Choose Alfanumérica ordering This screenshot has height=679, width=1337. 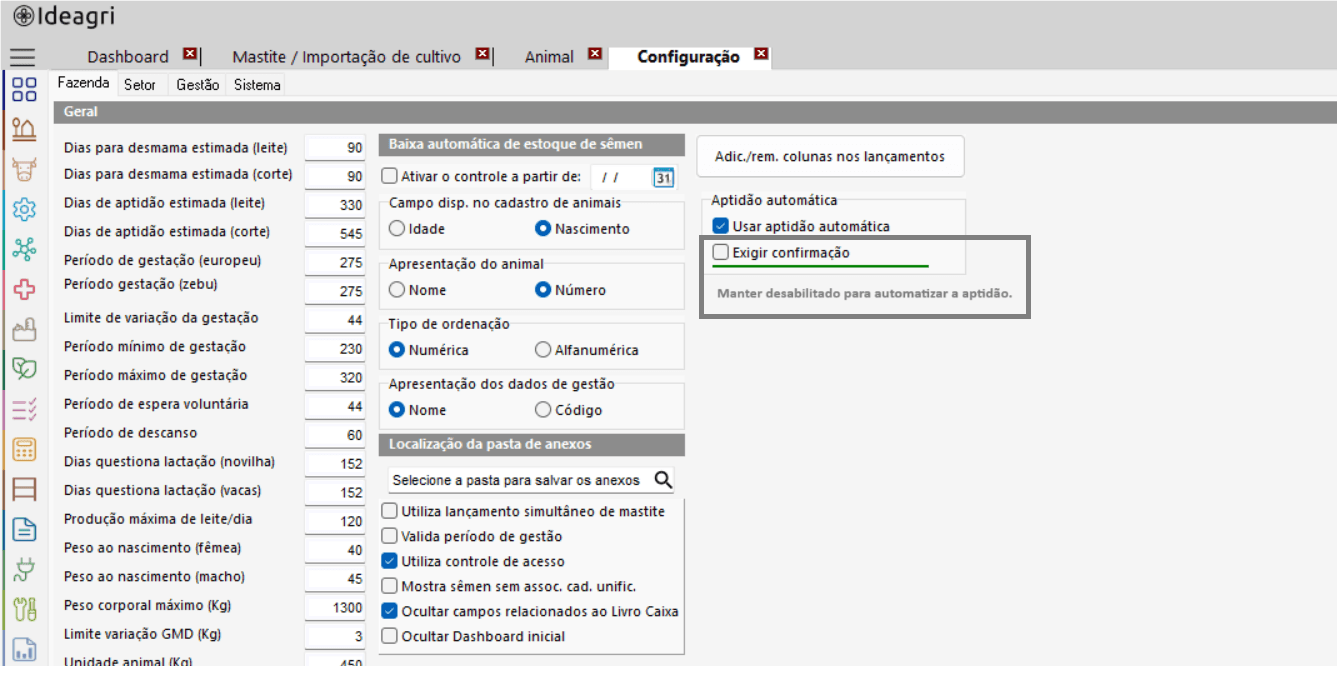tap(543, 350)
